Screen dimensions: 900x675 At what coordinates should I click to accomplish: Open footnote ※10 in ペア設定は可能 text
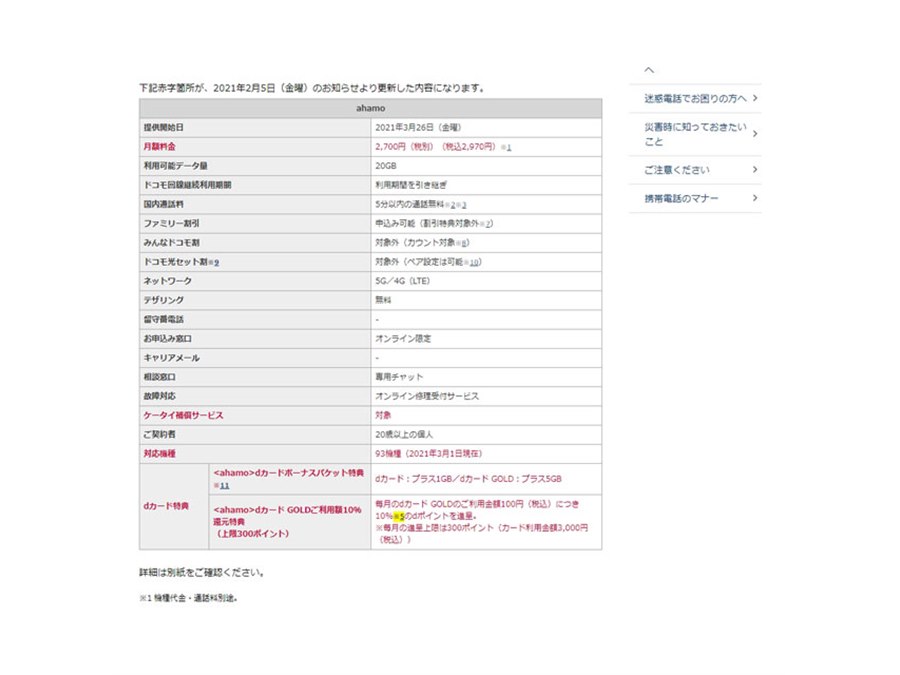(472, 262)
